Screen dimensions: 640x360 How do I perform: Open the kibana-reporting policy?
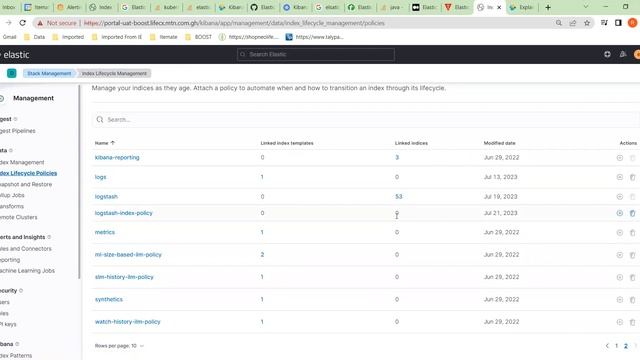pyautogui.click(x=117, y=158)
